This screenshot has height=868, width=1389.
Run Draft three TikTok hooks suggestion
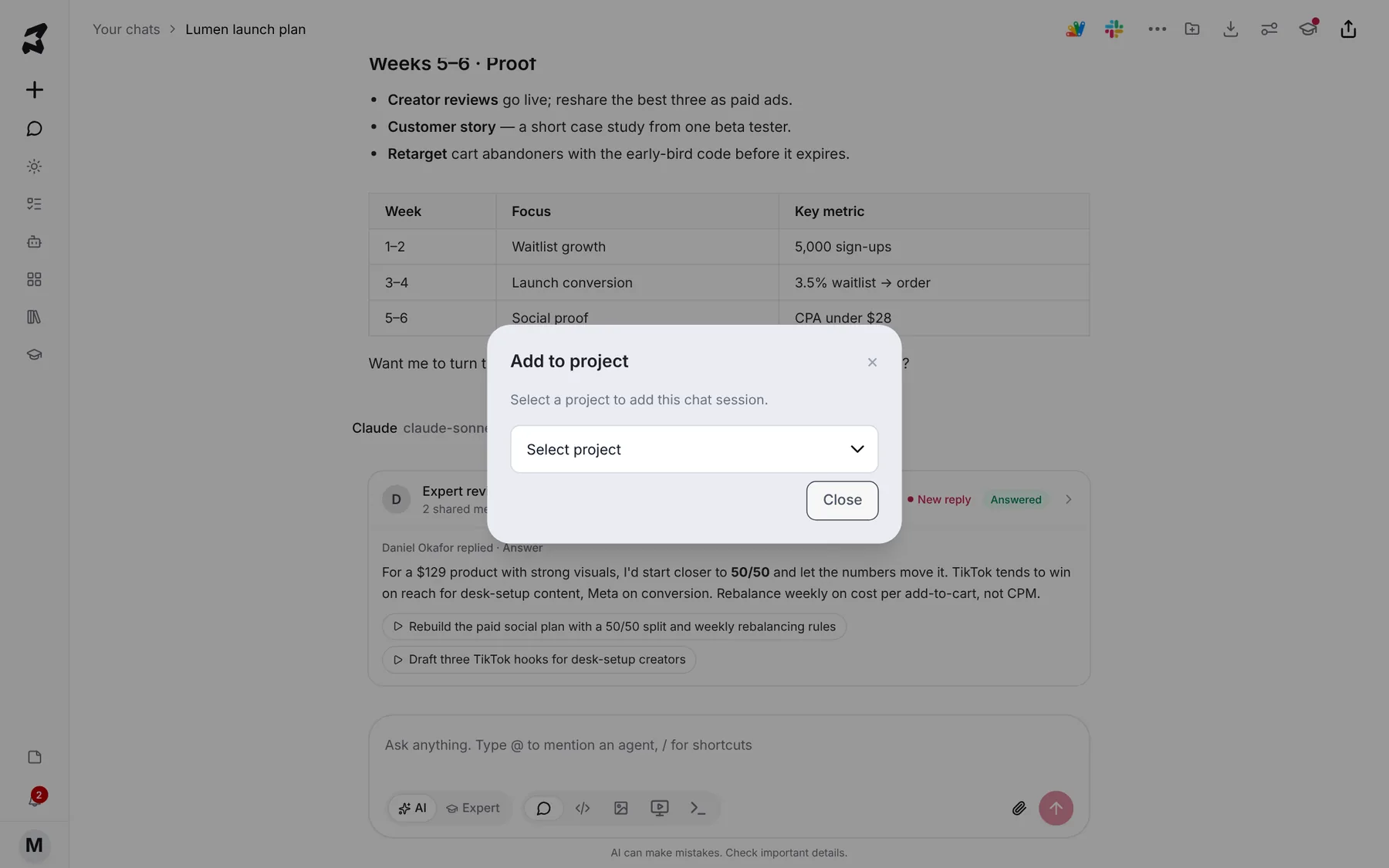539,660
